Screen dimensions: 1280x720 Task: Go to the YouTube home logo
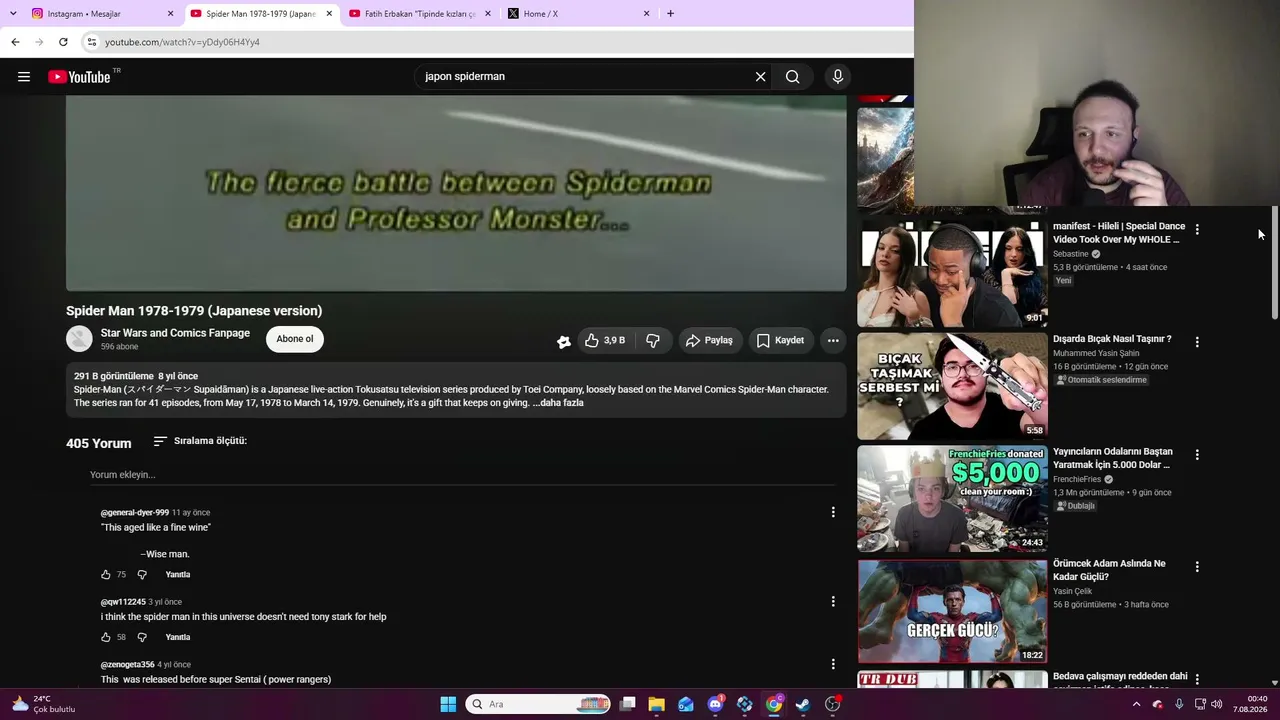coord(79,77)
